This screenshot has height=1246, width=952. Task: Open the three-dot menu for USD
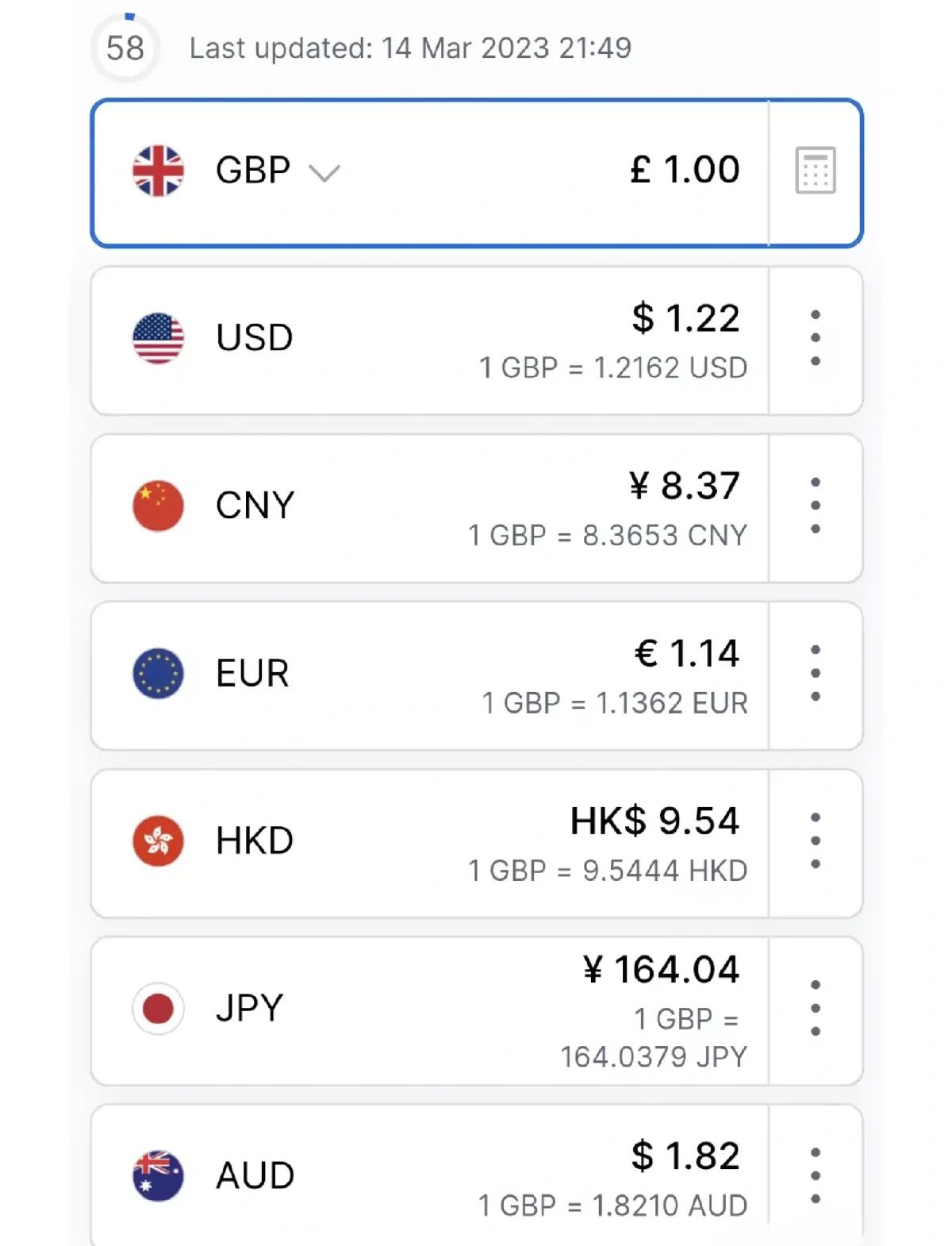(x=815, y=338)
